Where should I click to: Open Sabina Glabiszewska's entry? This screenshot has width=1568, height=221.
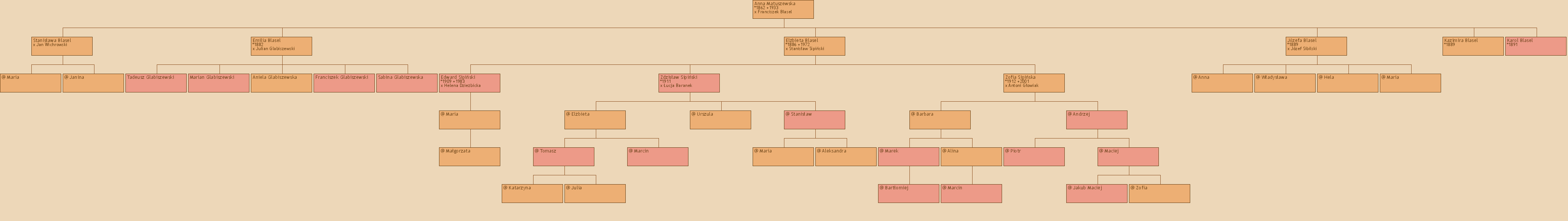(x=407, y=83)
